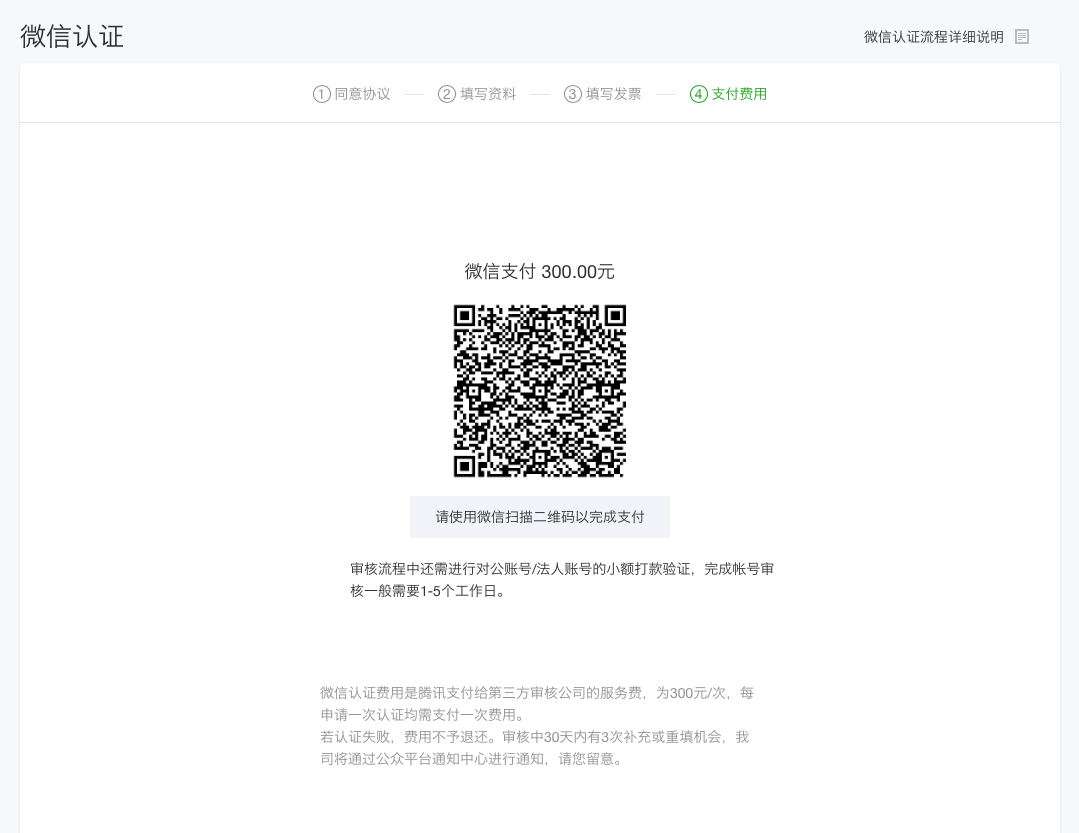Click the 微信认证 page heading
Screen dimensions: 1079x833
click(x=72, y=36)
